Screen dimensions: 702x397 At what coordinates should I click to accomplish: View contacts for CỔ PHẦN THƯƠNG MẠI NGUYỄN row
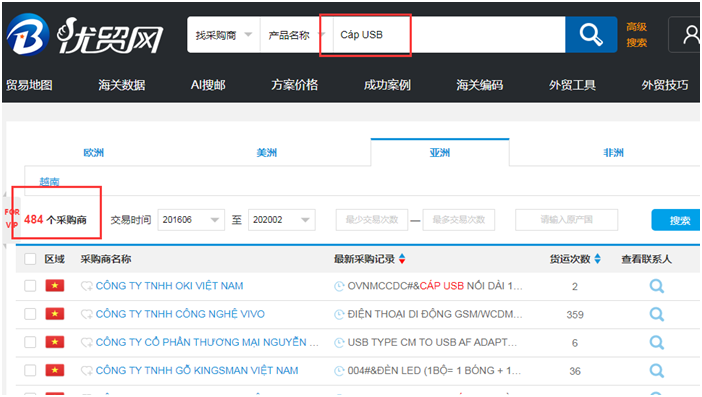coord(656,342)
